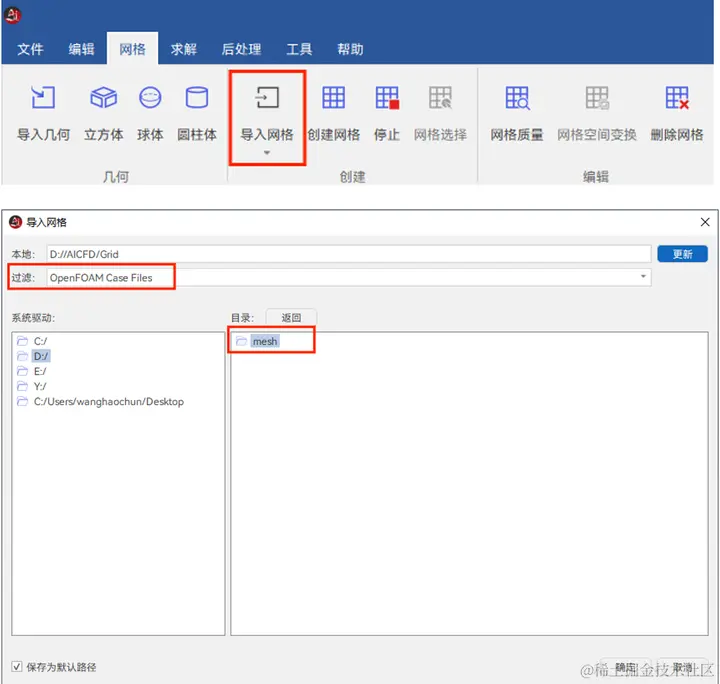Select the mesh folder in directory list
The height and width of the screenshot is (684, 720).
coord(264,342)
